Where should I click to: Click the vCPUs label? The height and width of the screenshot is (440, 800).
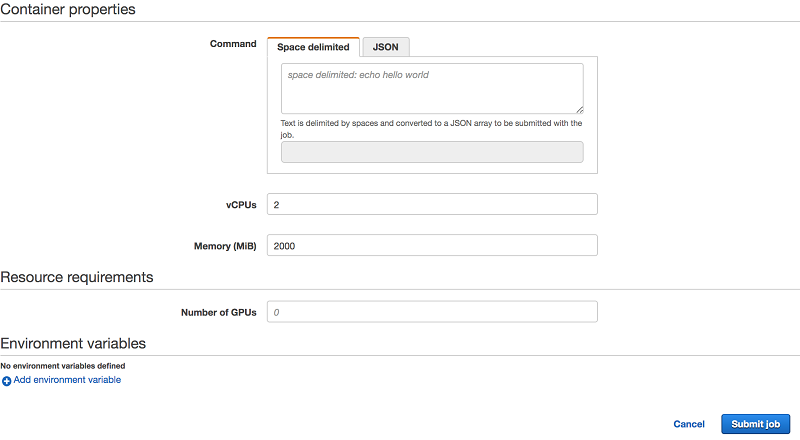coord(241,205)
